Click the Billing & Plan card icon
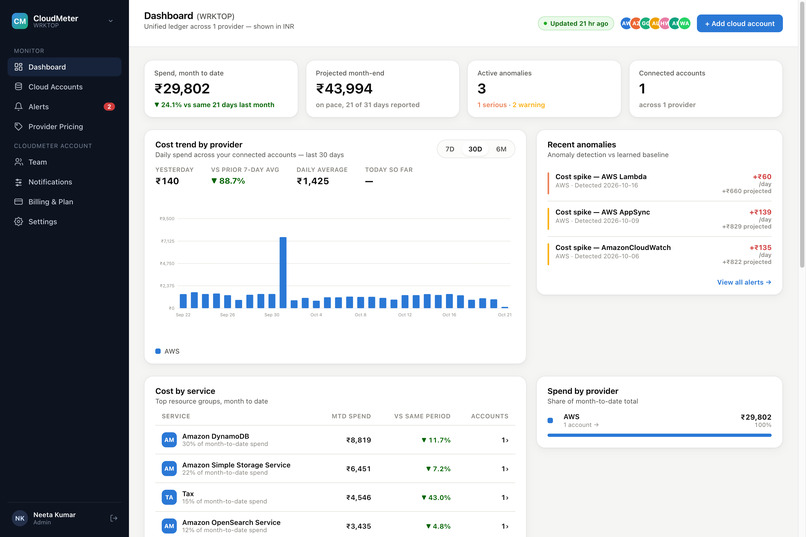 (x=19, y=201)
